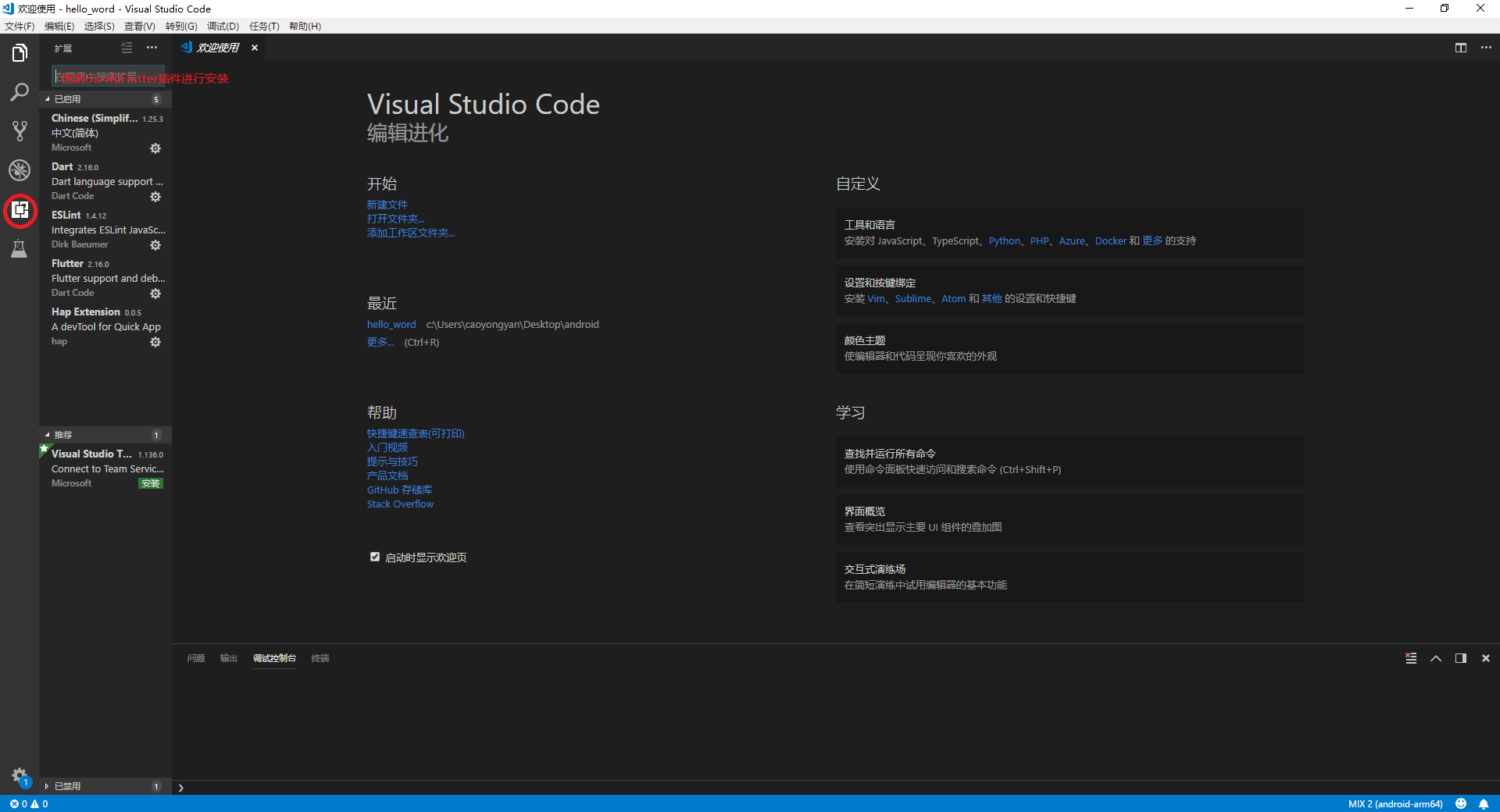Collapse the enabled extensions section
The height and width of the screenshot is (812, 1500).
(x=105, y=99)
